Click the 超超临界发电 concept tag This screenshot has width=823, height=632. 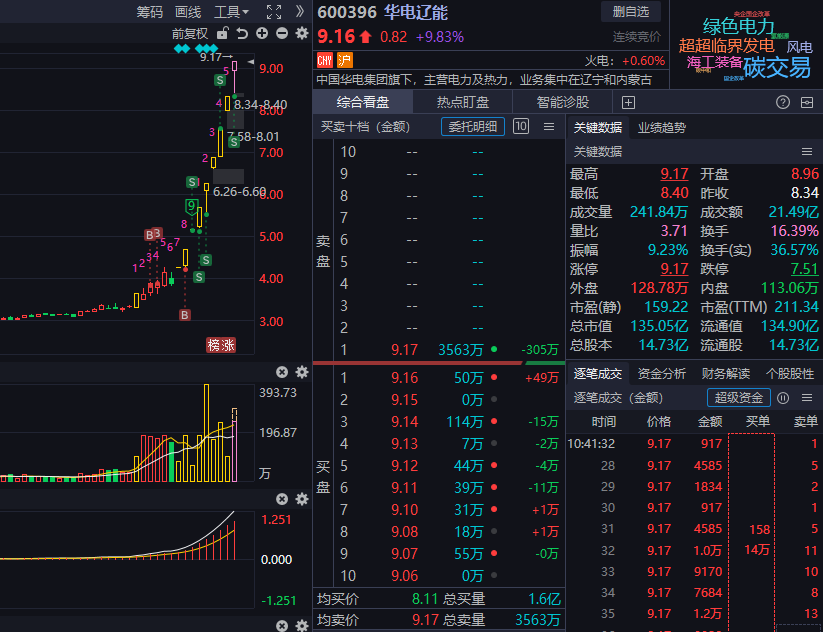[x=726, y=46]
